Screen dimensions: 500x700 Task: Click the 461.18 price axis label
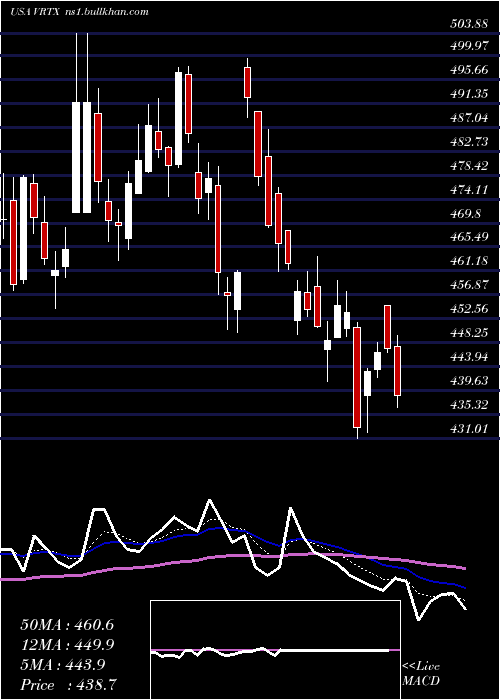point(468,261)
